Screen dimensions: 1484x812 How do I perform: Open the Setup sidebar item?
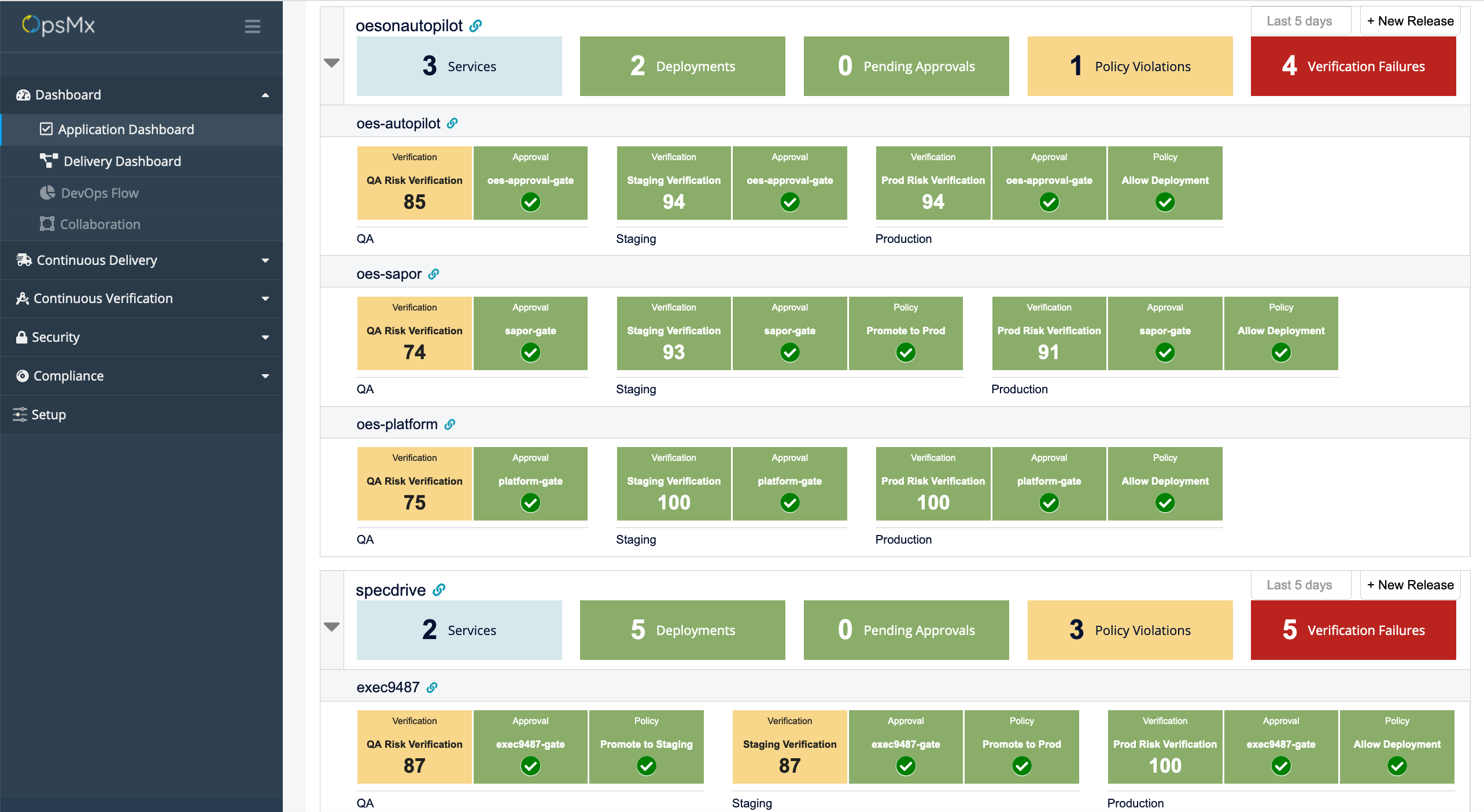49,415
